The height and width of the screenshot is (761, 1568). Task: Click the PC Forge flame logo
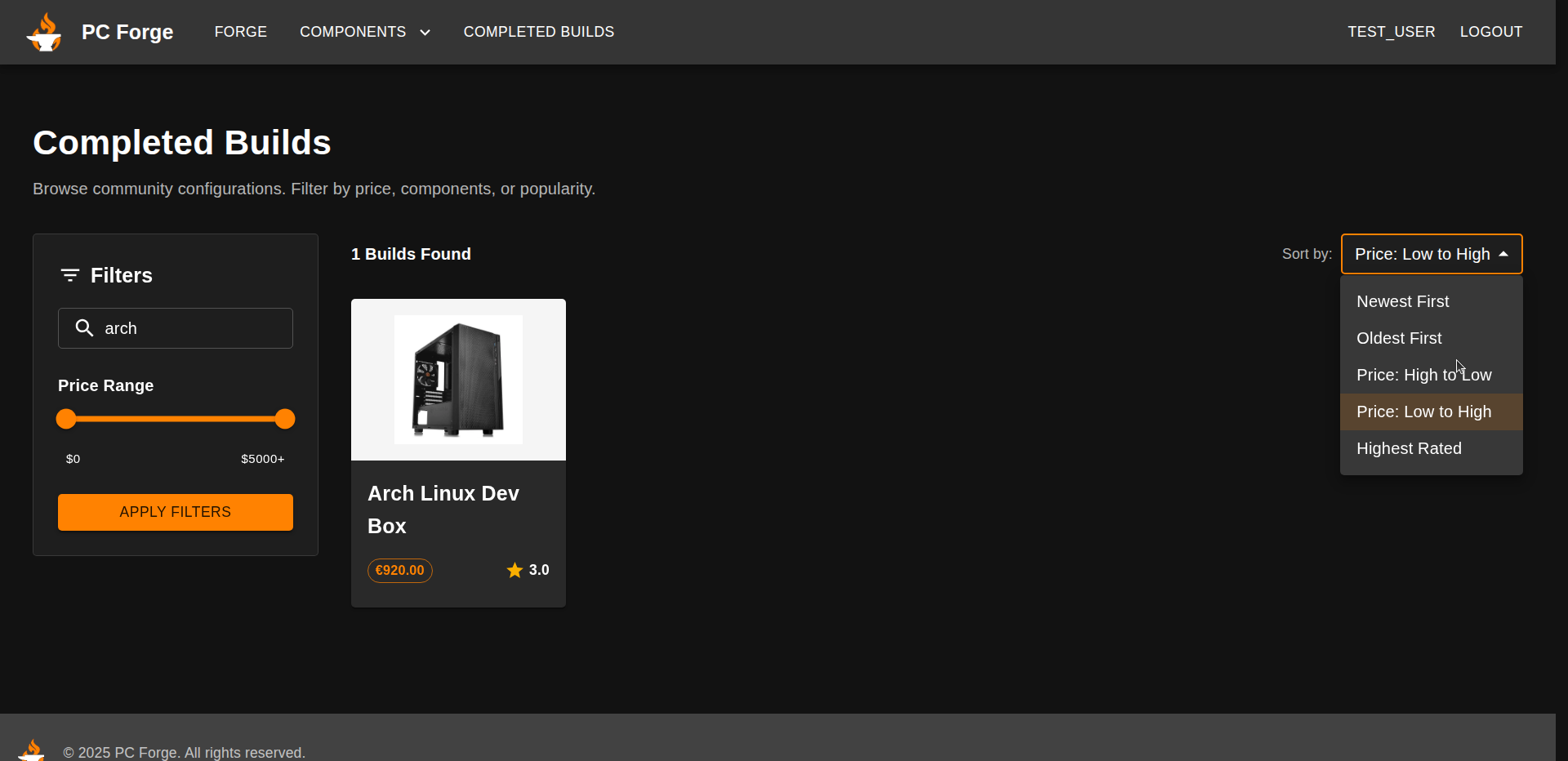tap(44, 33)
